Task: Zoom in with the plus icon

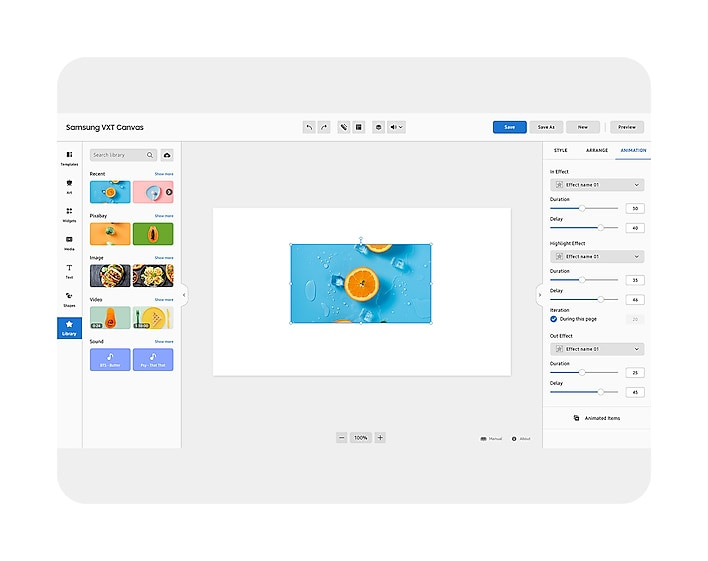Action: pyautogui.click(x=380, y=437)
